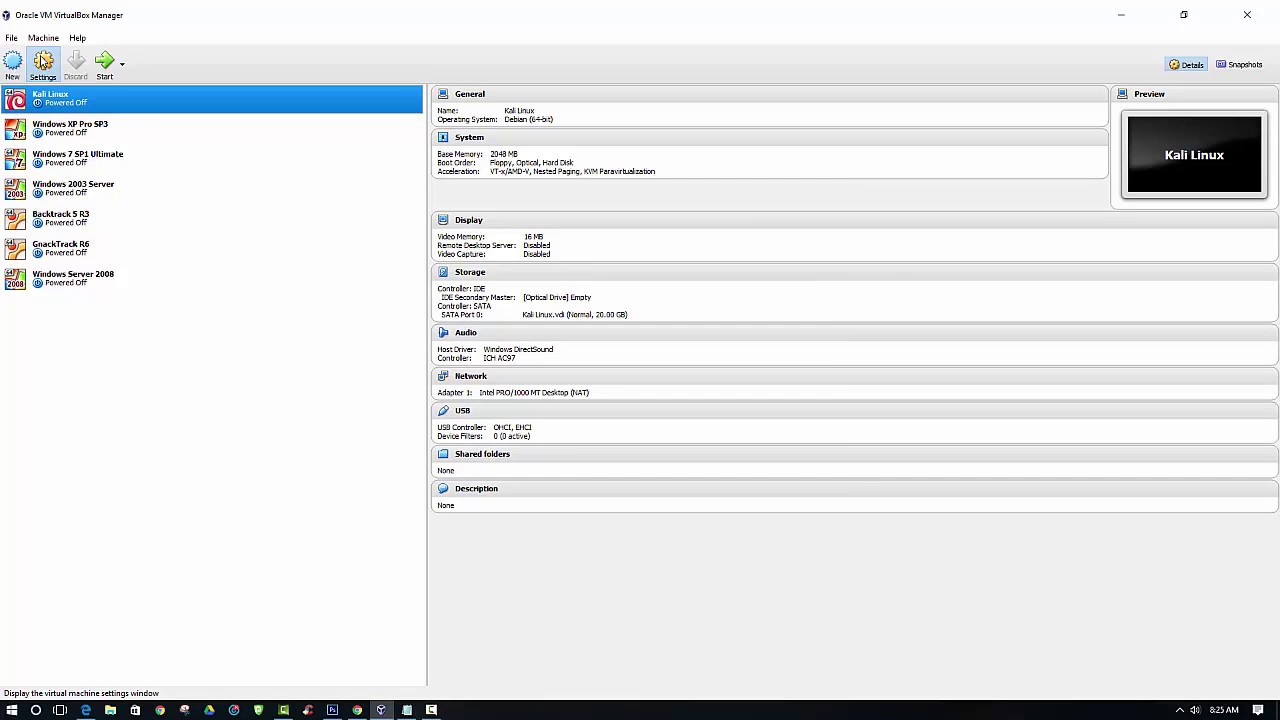Click the Cortana search circle icon

(36, 710)
